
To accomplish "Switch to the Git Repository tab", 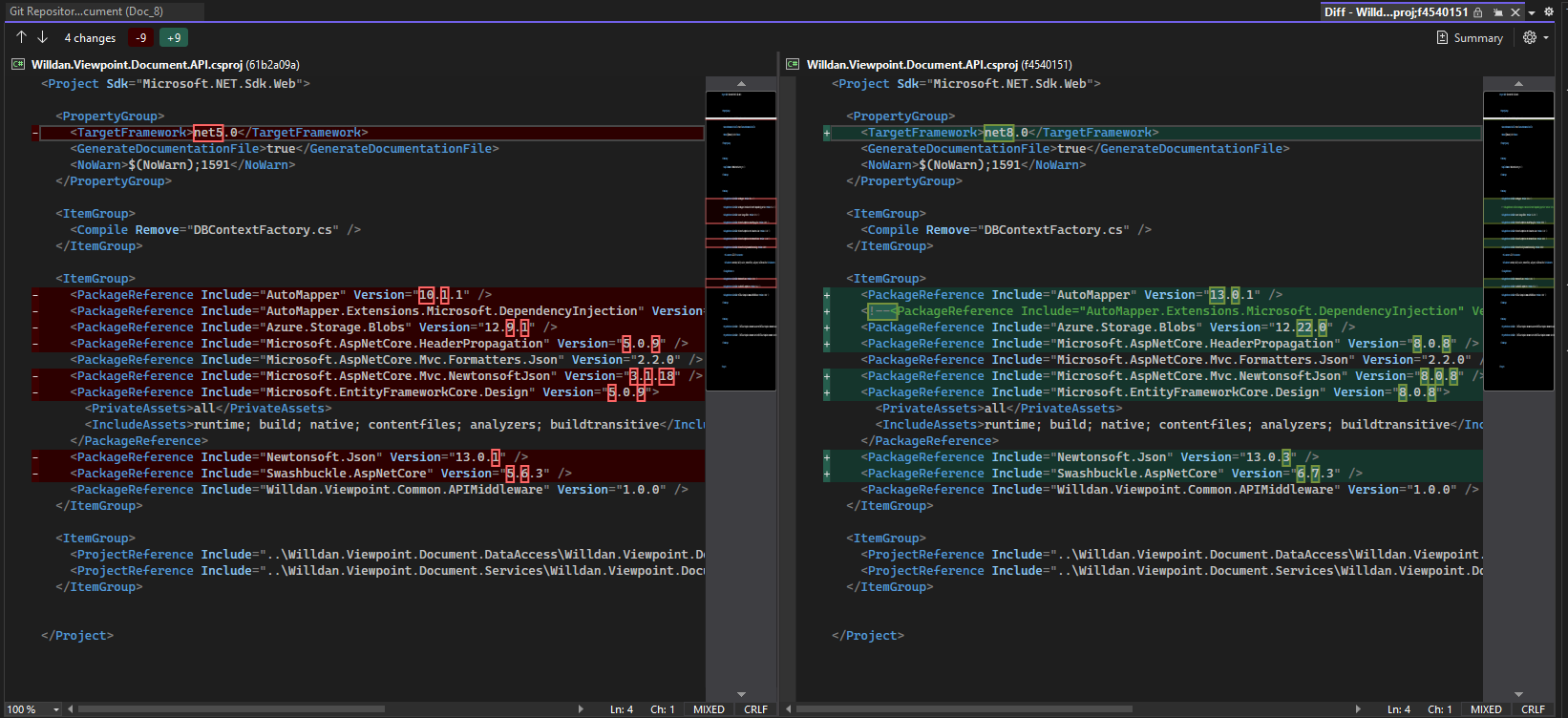I will pos(86,11).
